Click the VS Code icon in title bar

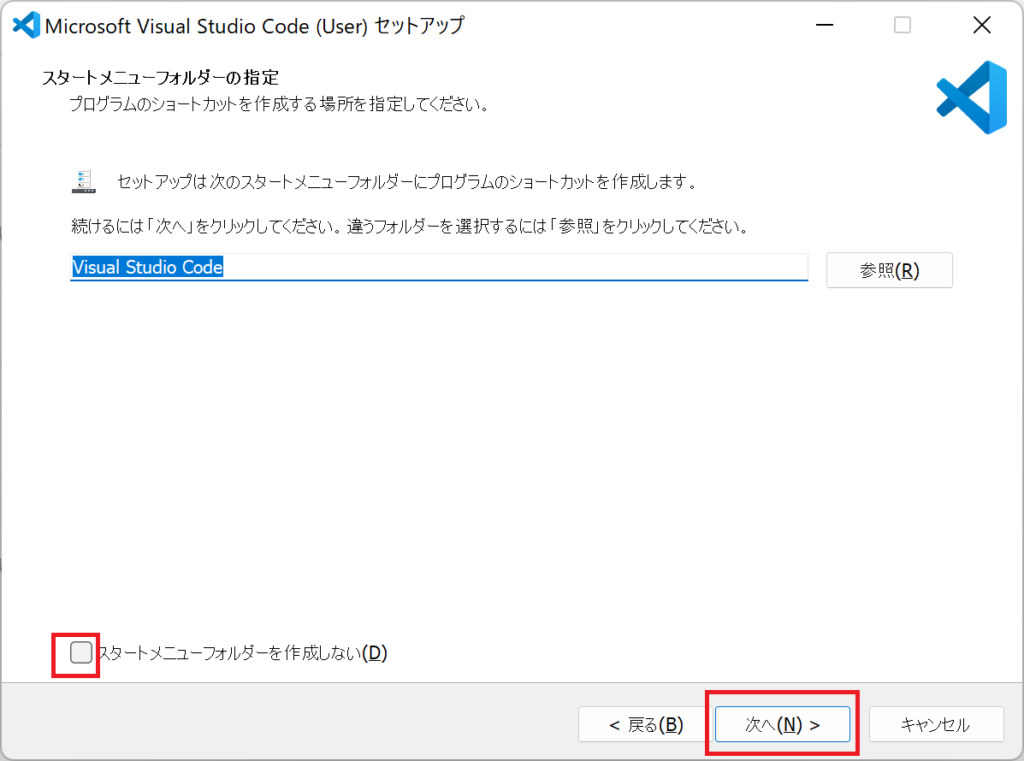pos(26,25)
